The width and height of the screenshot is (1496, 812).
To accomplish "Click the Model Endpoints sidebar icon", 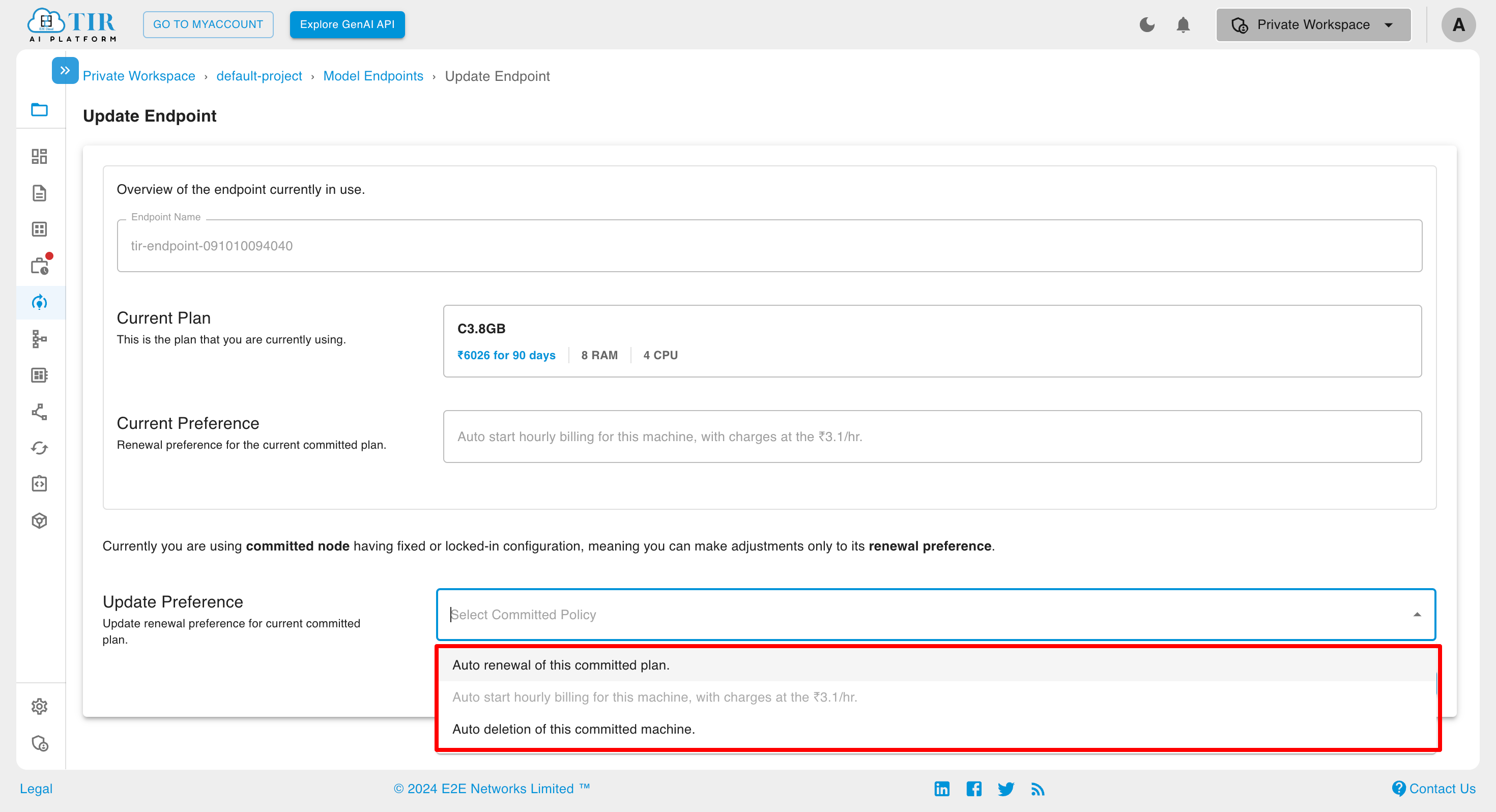I will pyautogui.click(x=40, y=302).
